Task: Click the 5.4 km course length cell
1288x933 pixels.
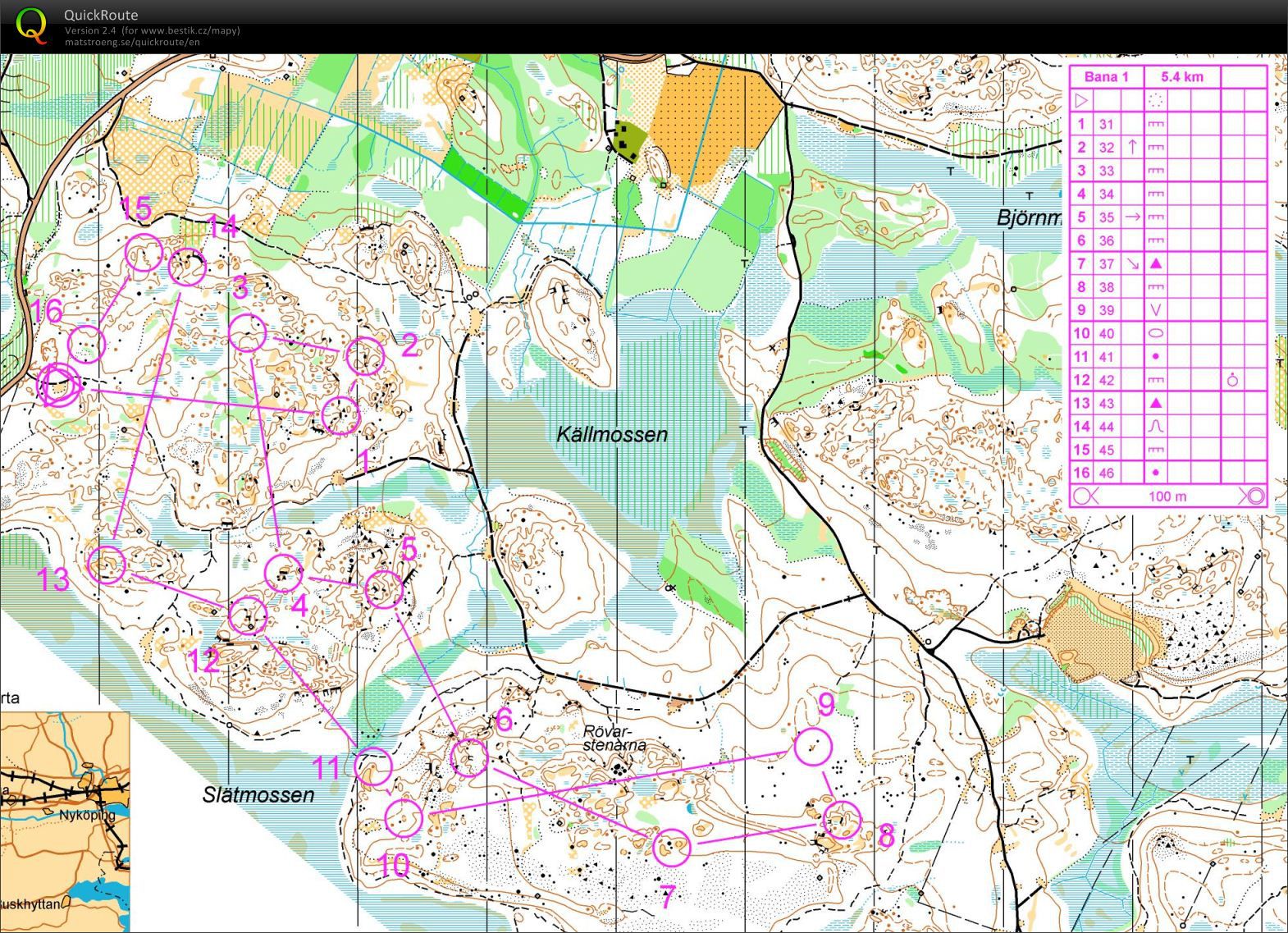Action: click(1182, 77)
